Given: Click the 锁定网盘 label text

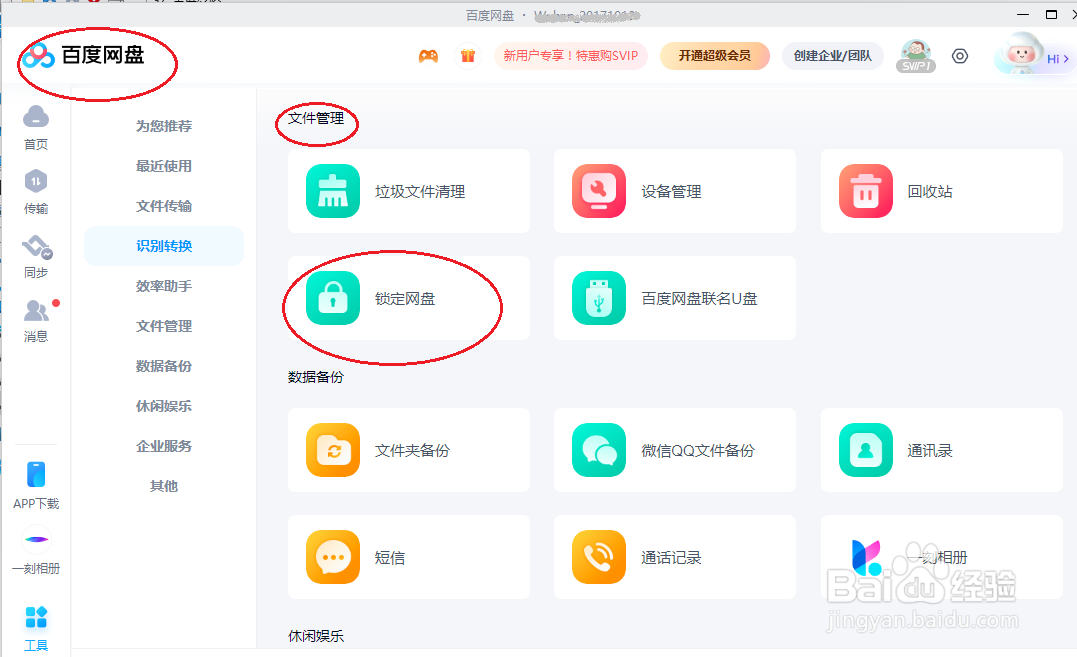Looking at the screenshot, I should [x=405, y=299].
